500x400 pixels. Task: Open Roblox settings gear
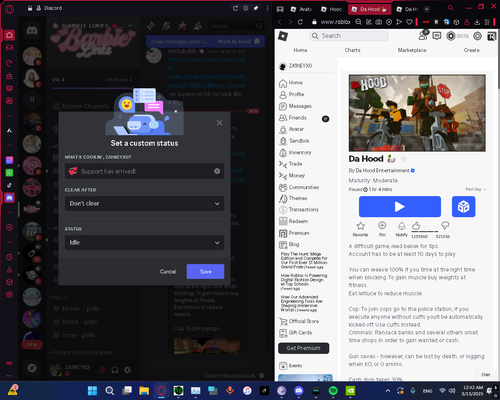[x=477, y=36]
